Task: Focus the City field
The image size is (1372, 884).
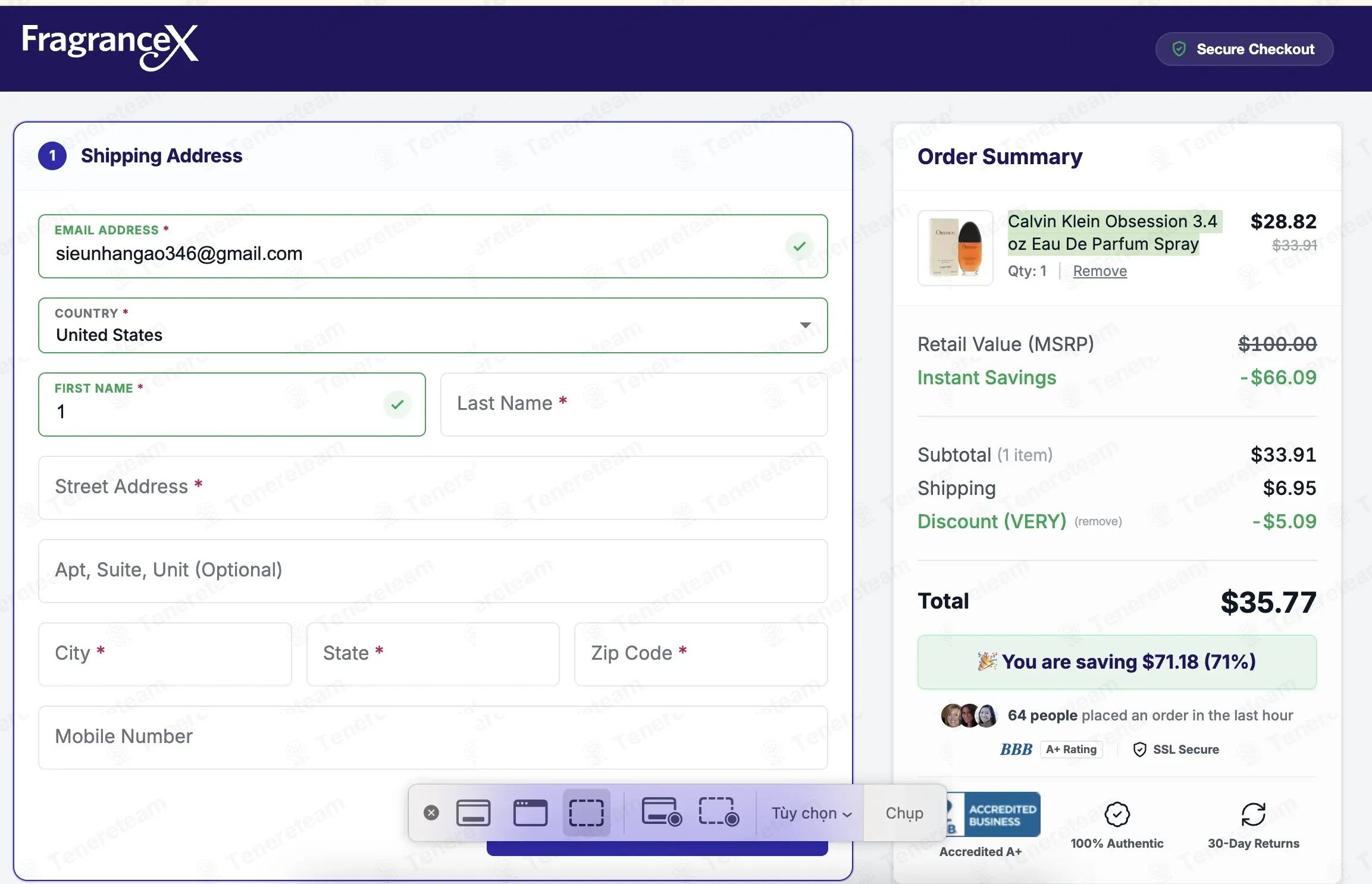Action: click(x=165, y=654)
